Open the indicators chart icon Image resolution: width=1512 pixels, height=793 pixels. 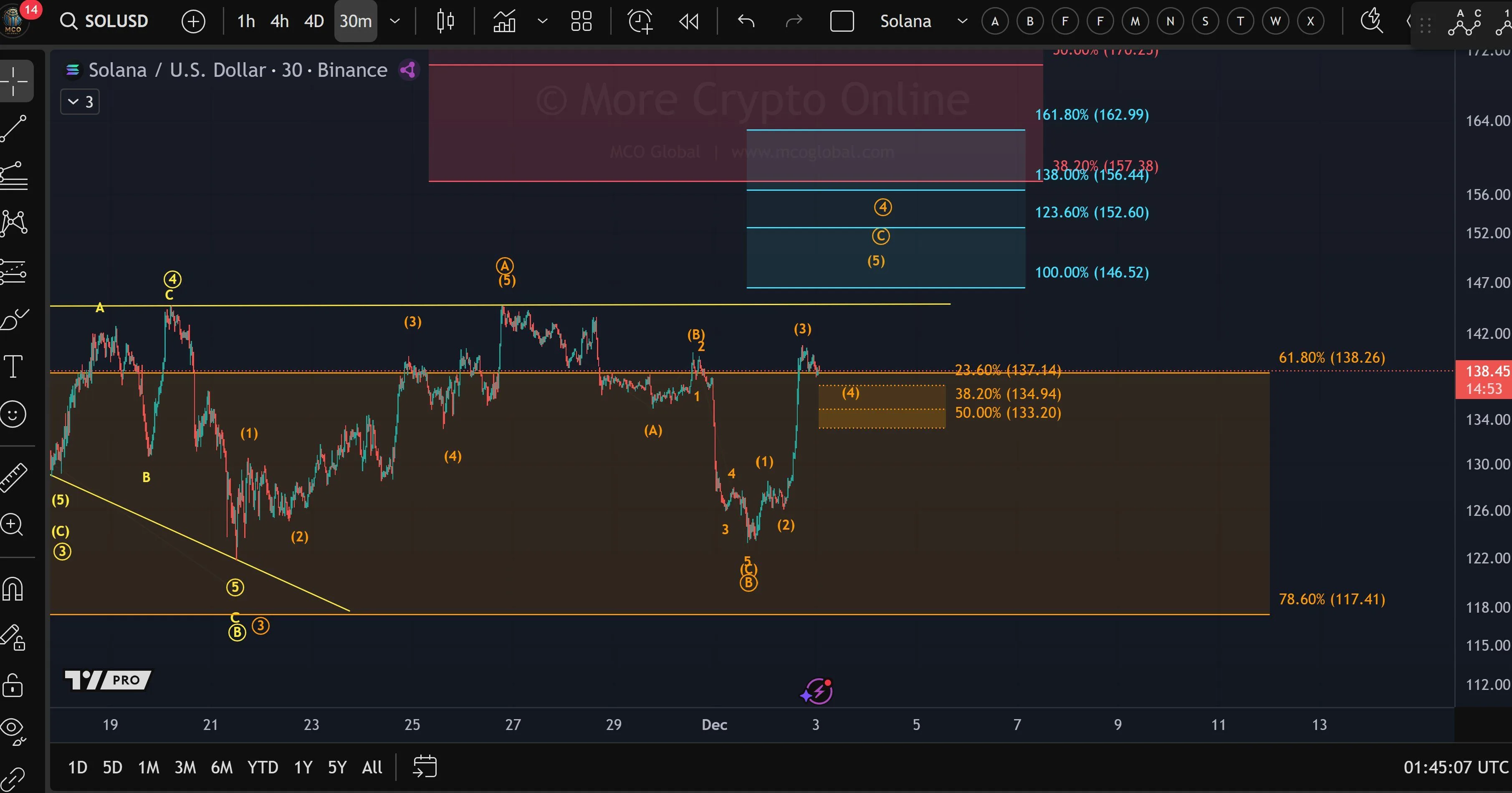click(x=504, y=22)
